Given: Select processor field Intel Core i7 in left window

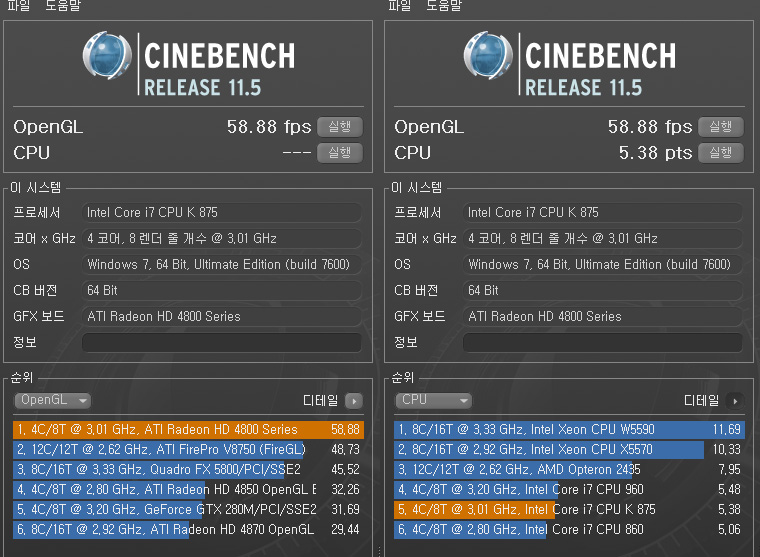Looking at the screenshot, I should pyautogui.click(x=222, y=212).
